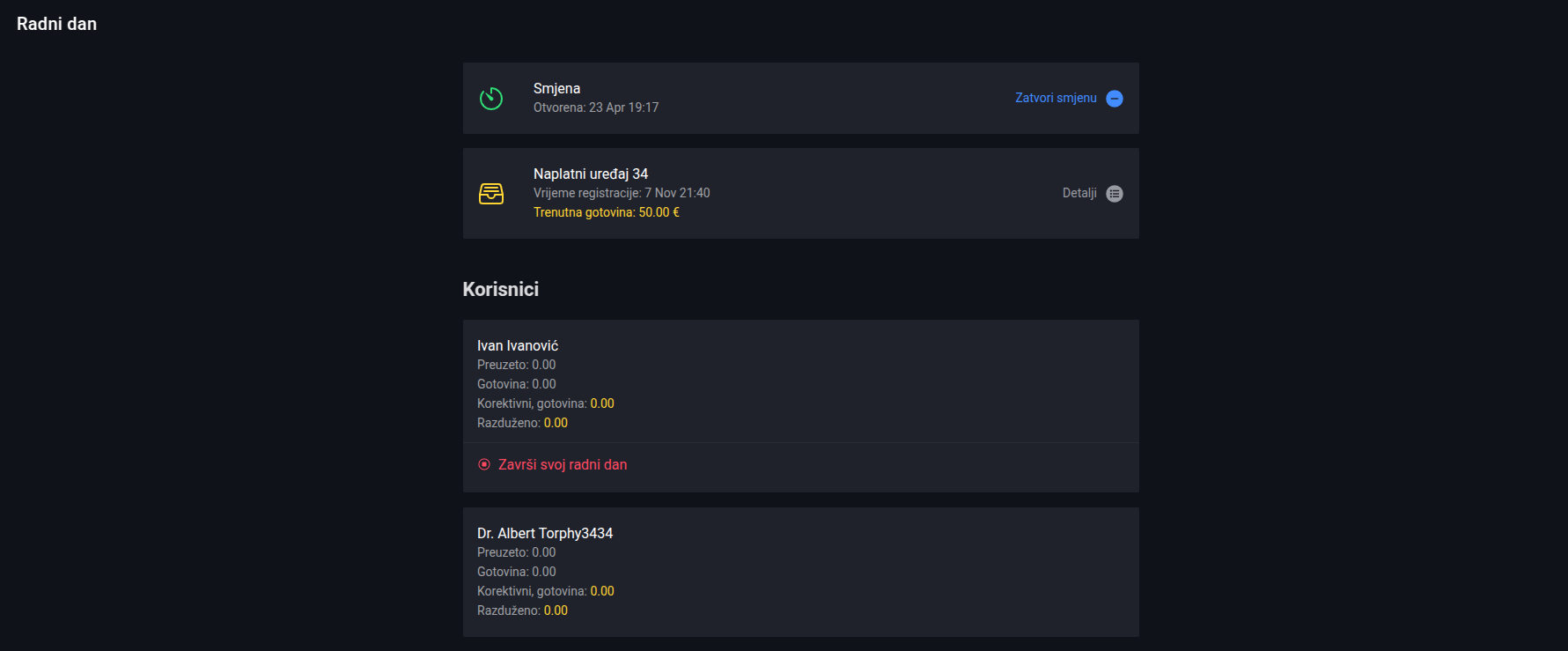Click the Korisnici section heading

(501, 289)
